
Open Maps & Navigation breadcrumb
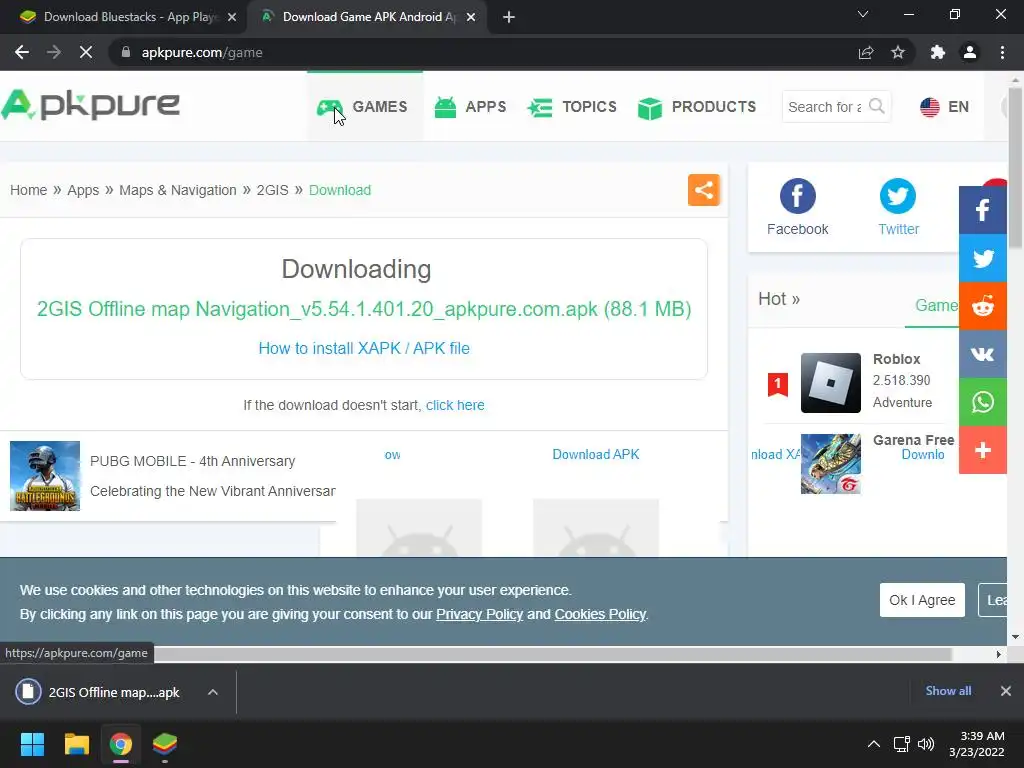(x=178, y=190)
